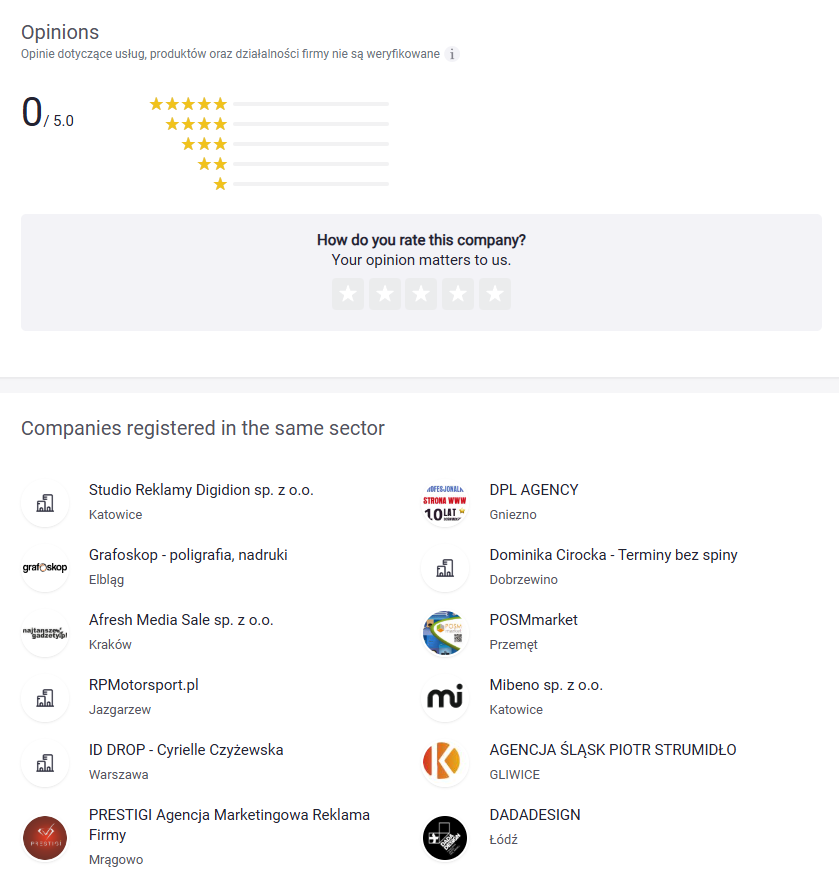Click the five-star rating distribution bar
The width and height of the screenshot is (839, 895).
311,104
